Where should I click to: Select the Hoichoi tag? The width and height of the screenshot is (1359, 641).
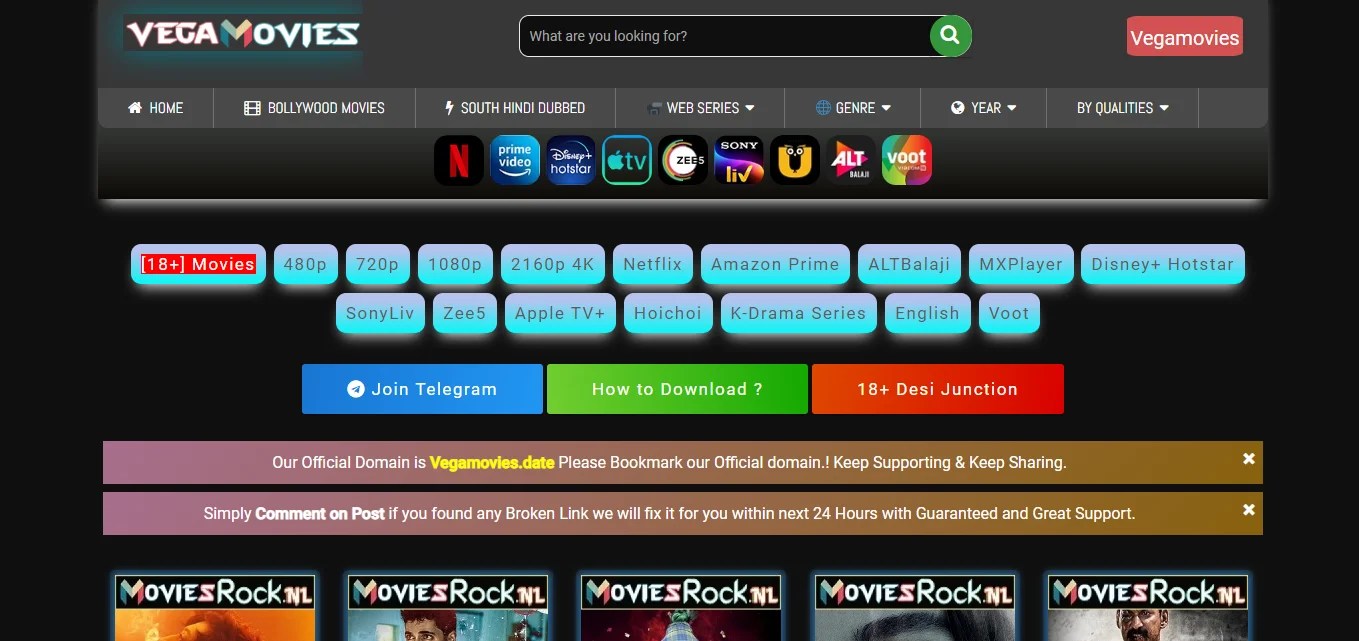668,313
